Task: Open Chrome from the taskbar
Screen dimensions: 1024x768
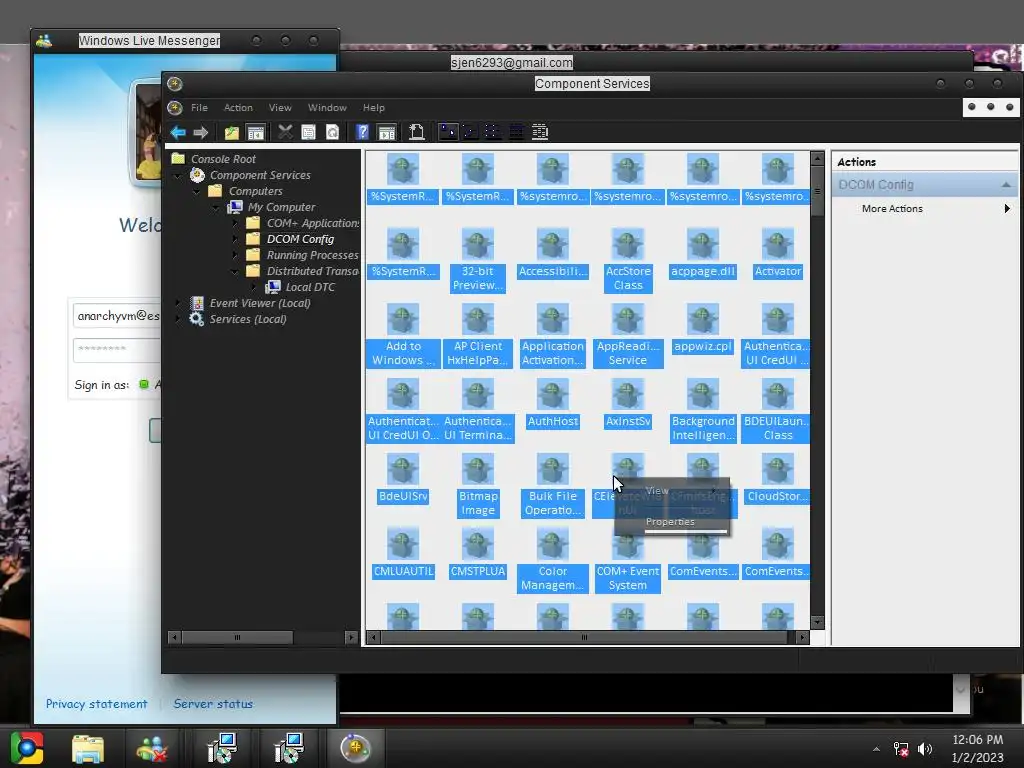Action: pos(27,748)
